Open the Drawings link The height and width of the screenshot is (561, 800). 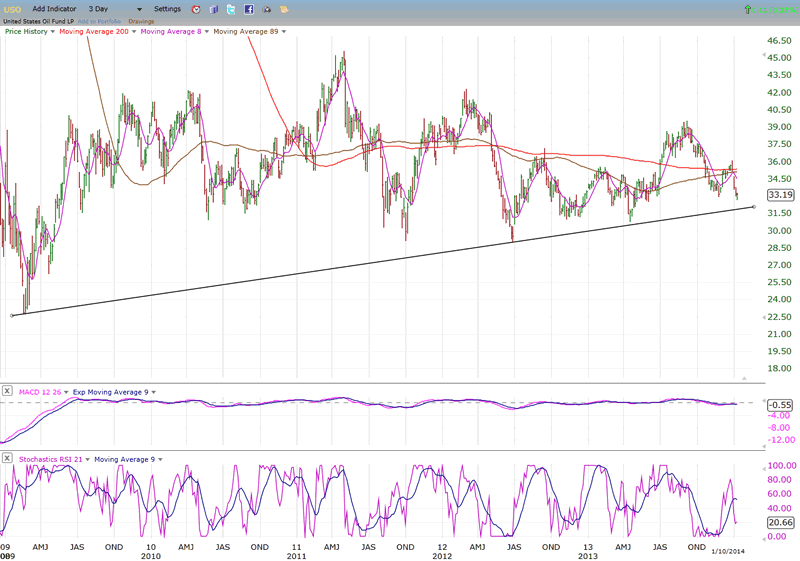142,21
